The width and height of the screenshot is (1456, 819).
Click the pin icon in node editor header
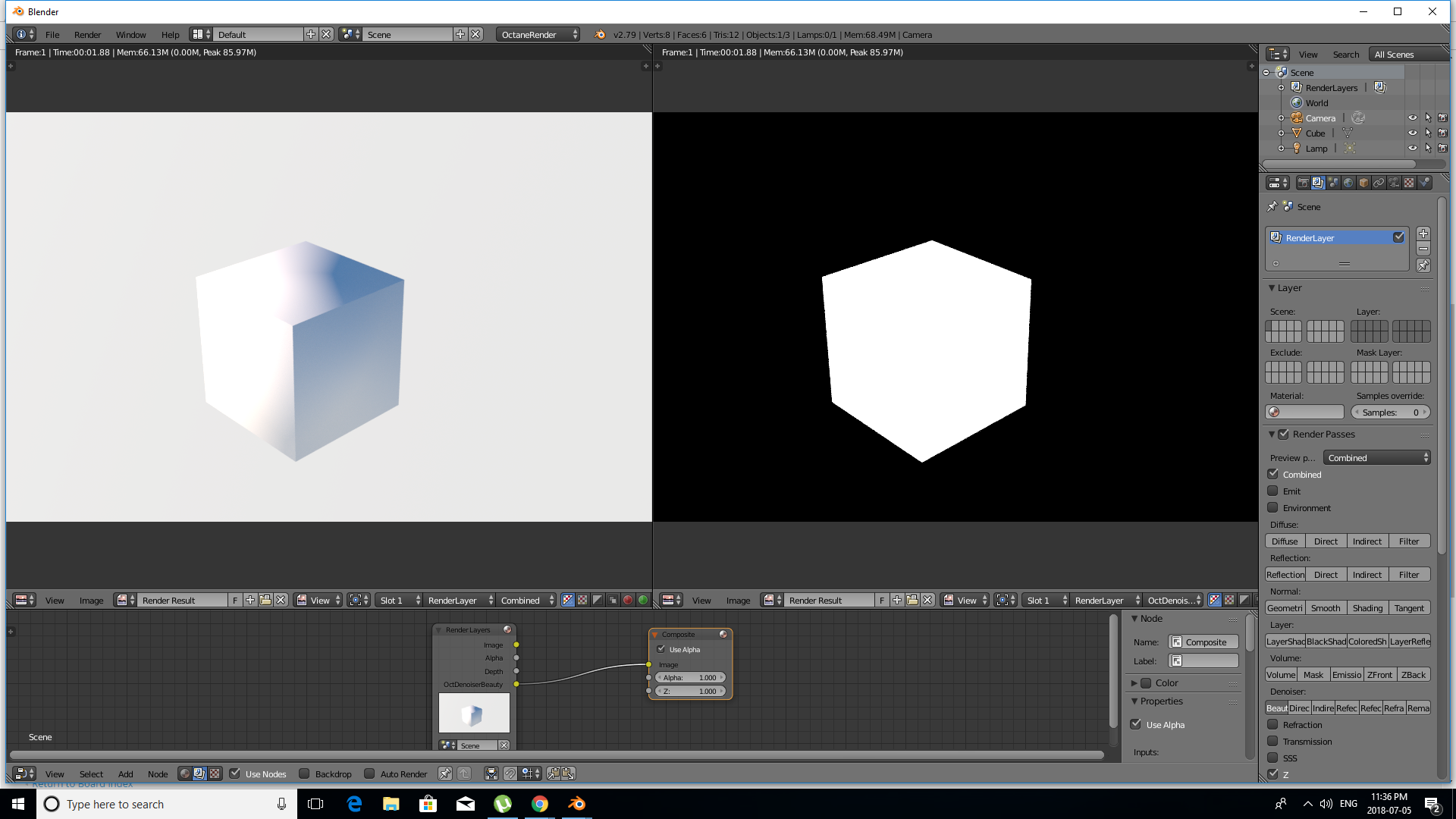pos(445,773)
